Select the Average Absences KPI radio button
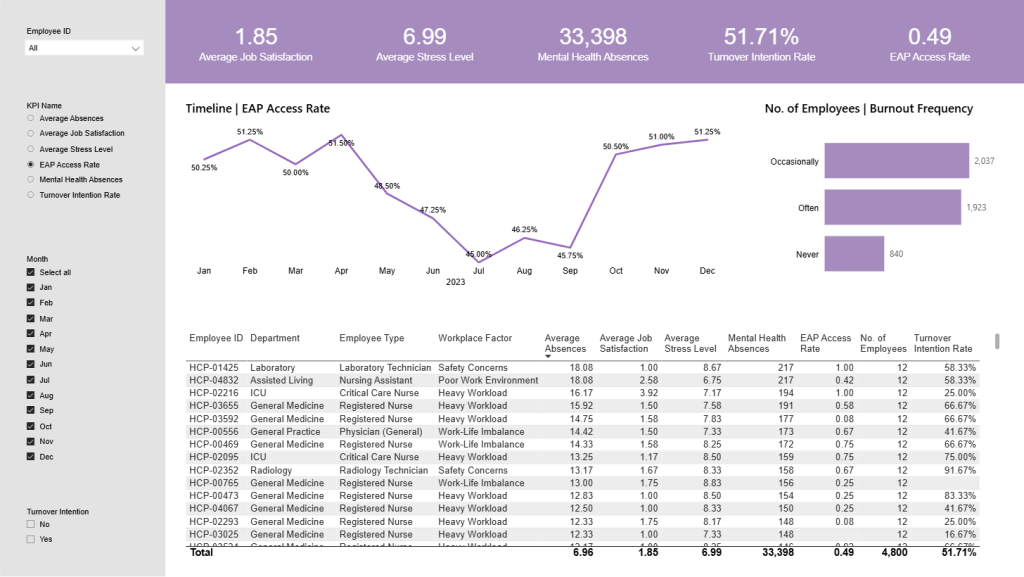The width and height of the screenshot is (1024, 577). tap(31, 118)
